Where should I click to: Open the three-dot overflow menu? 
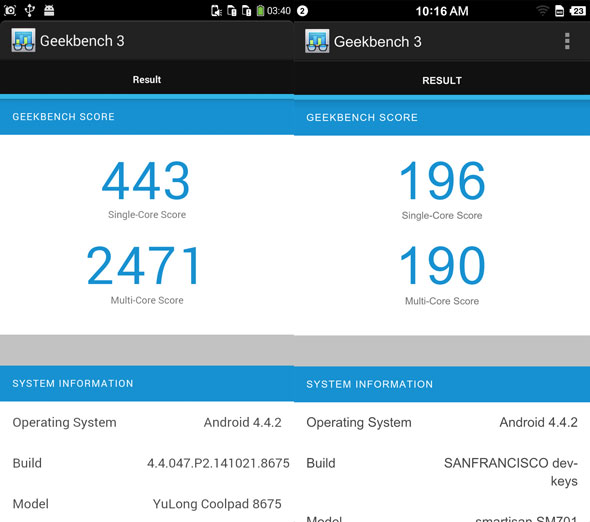click(x=567, y=41)
